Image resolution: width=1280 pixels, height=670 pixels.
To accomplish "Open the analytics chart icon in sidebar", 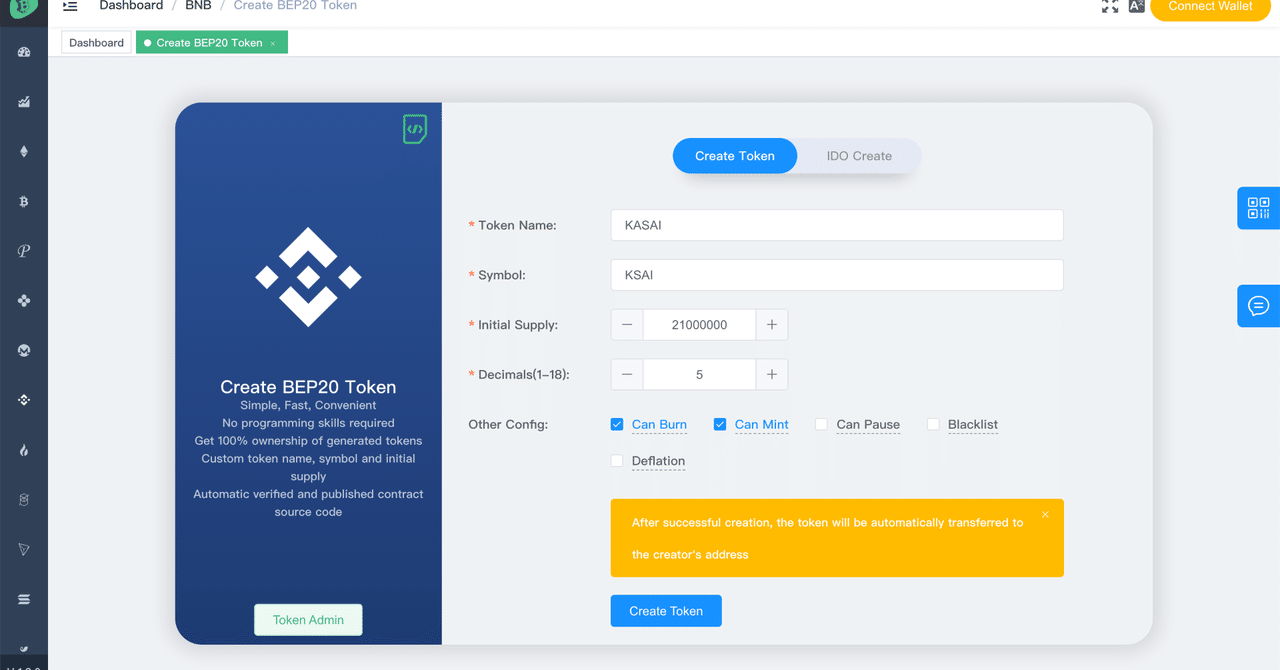I will (24, 101).
